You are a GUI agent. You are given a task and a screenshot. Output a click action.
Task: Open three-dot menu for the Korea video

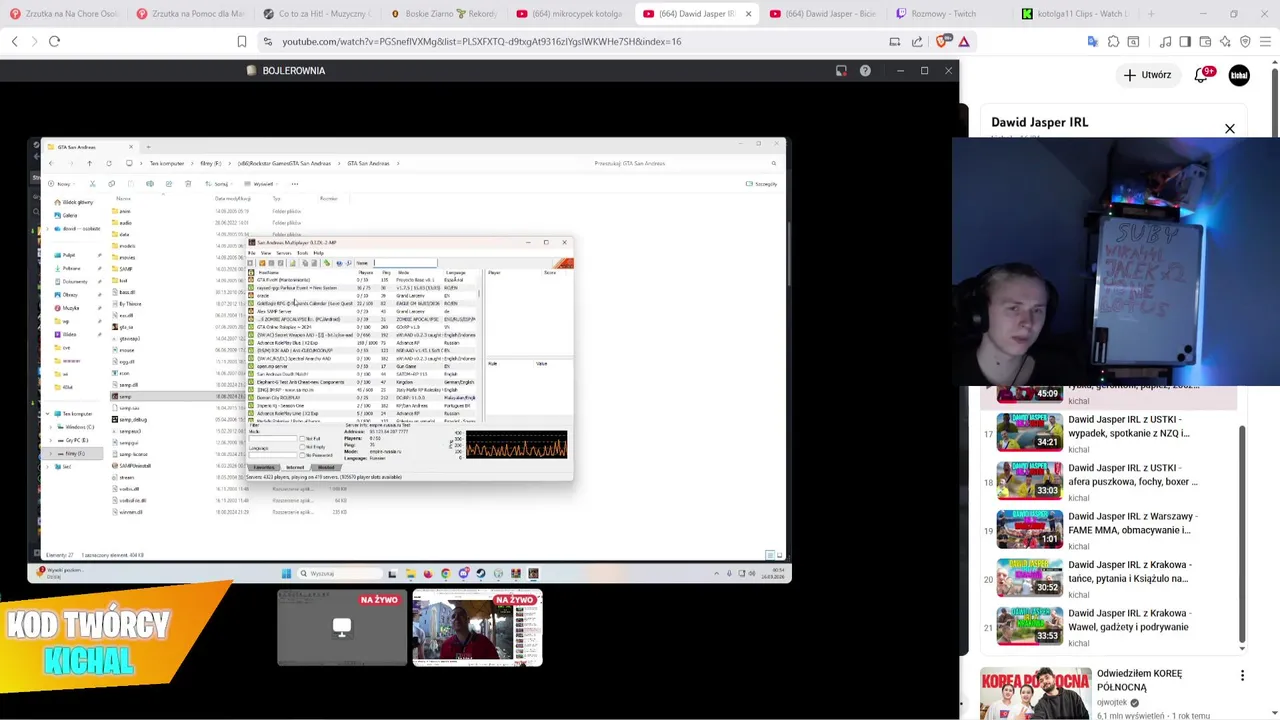(1242, 676)
